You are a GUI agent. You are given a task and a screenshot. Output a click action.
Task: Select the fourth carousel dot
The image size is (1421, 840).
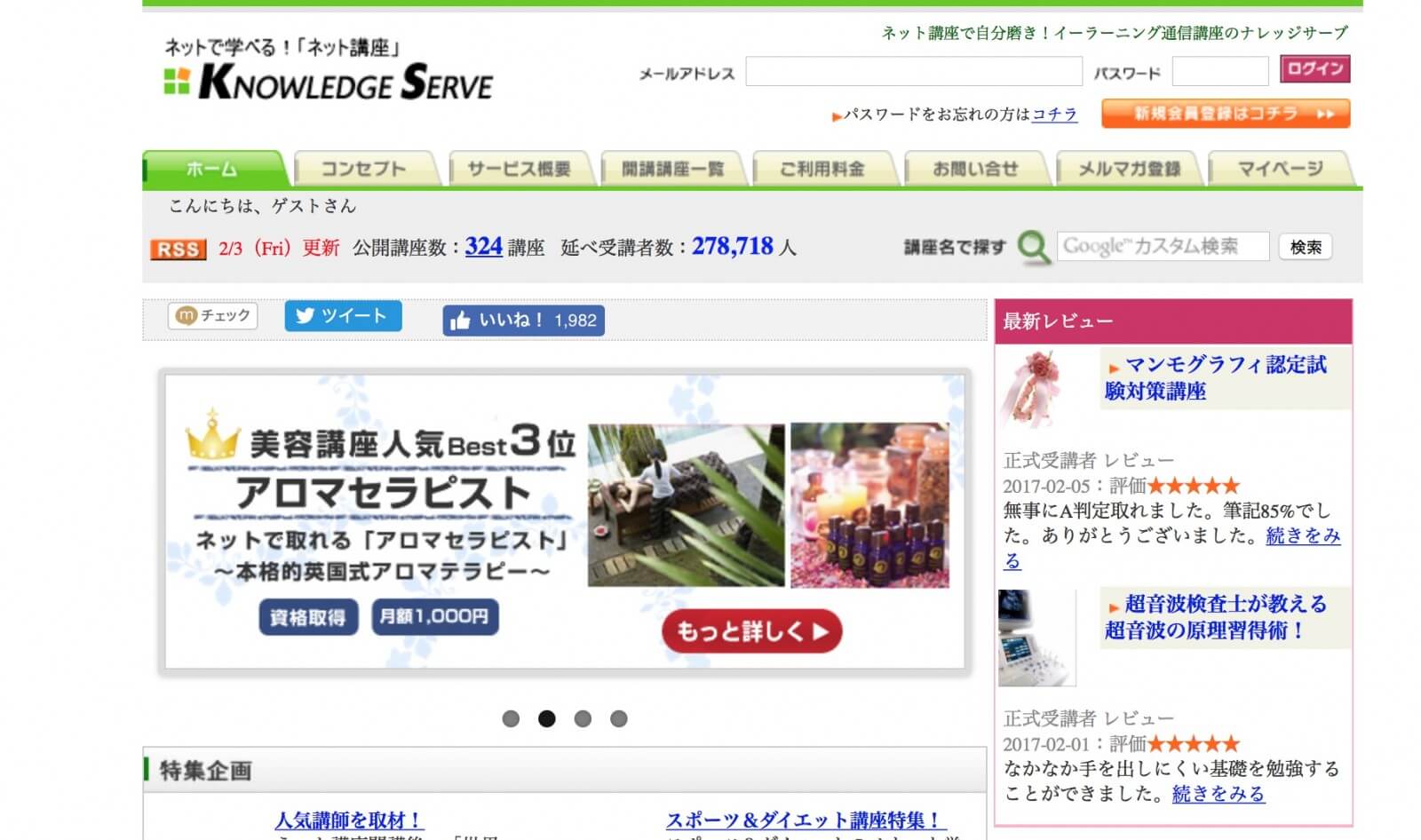tap(619, 718)
